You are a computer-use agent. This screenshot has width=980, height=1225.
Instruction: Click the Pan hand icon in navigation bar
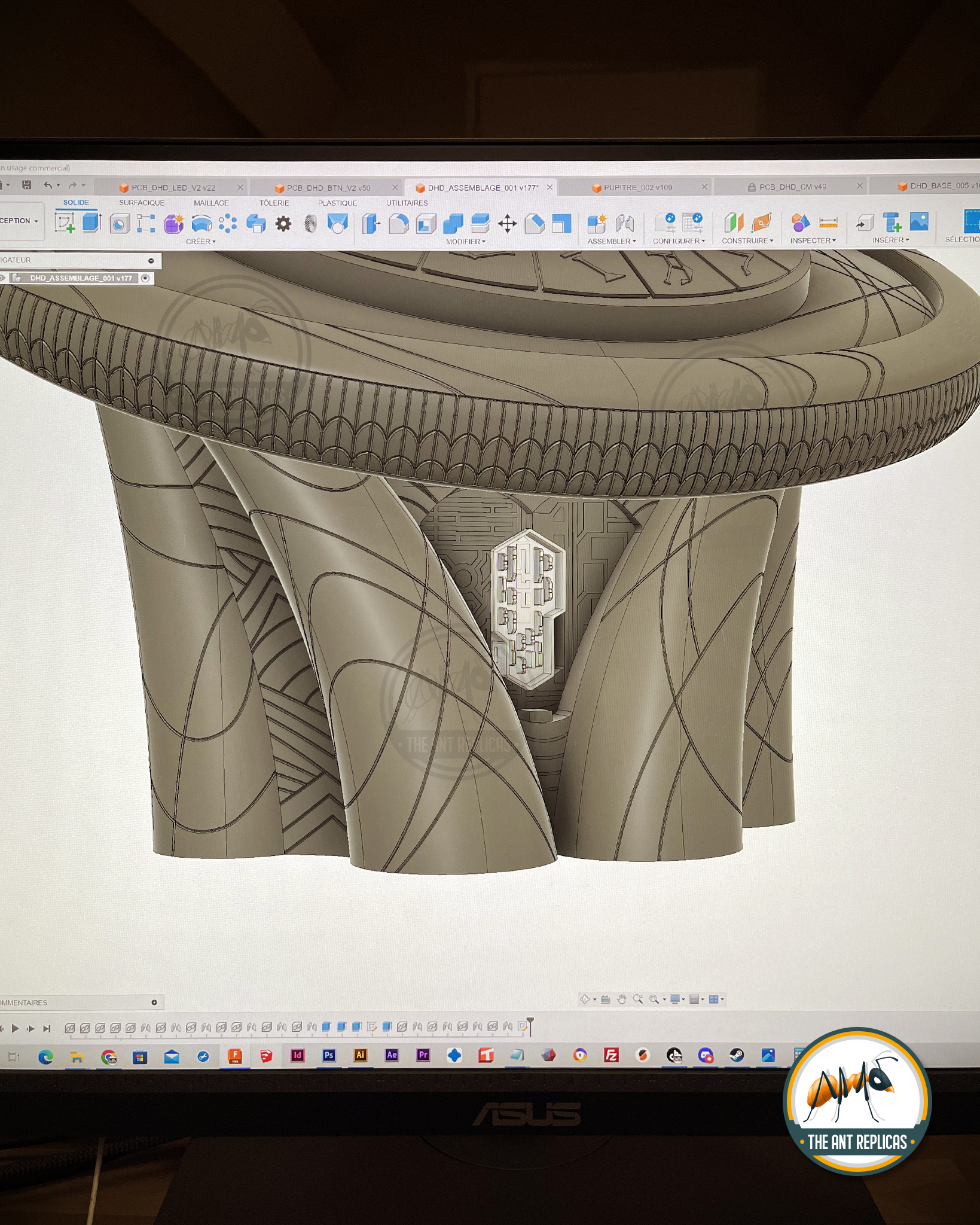click(x=622, y=999)
